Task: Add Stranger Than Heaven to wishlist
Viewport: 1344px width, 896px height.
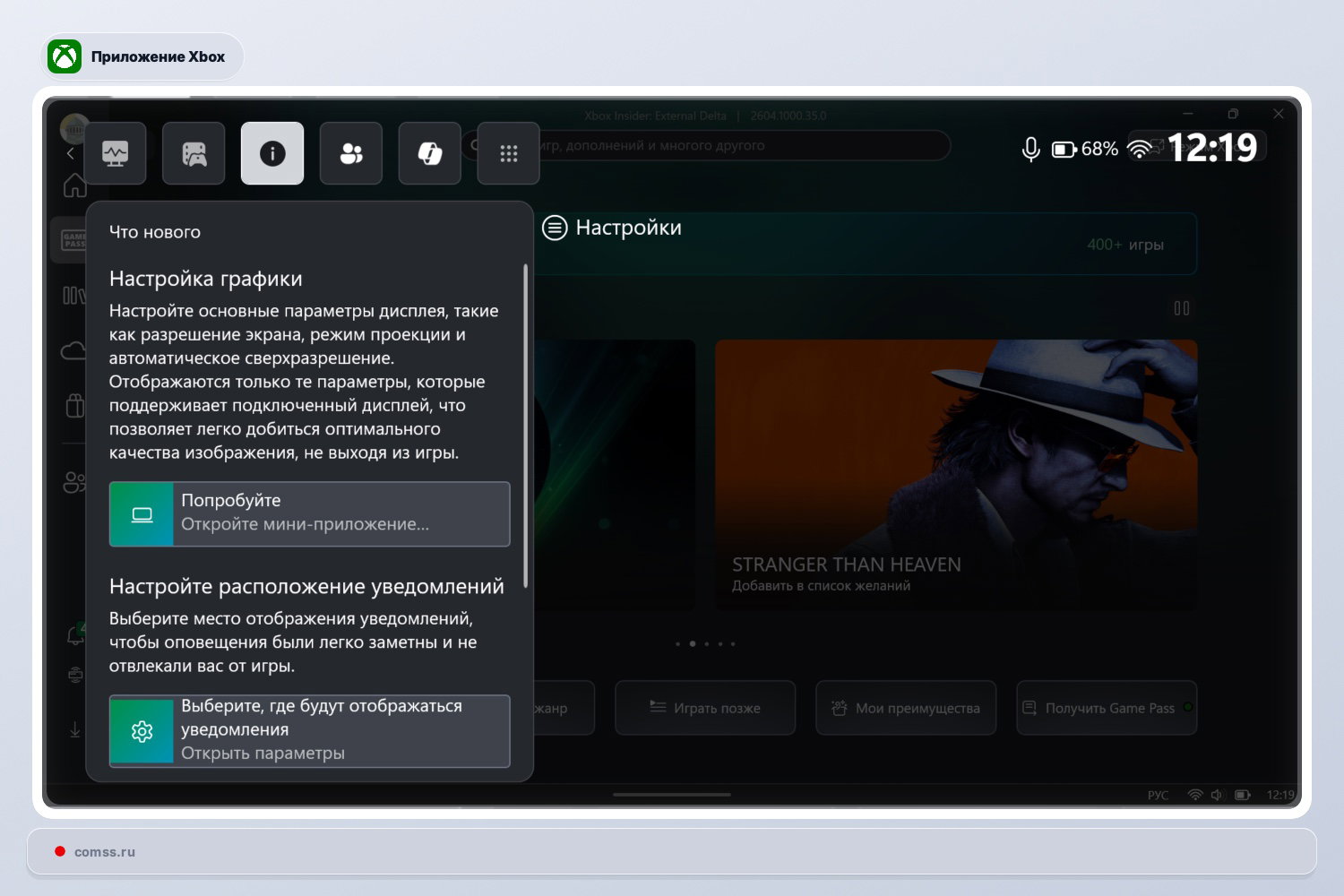Action: click(x=821, y=585)
